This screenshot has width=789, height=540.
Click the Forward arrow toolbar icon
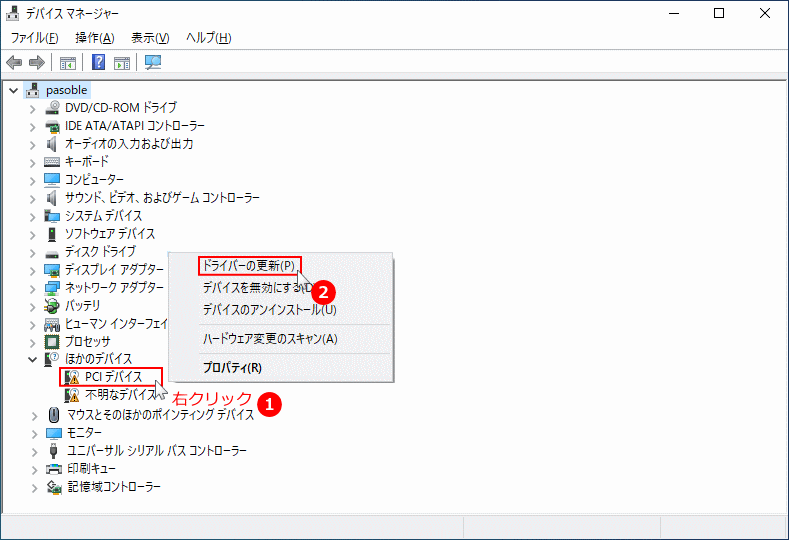(x=37, y=62)
